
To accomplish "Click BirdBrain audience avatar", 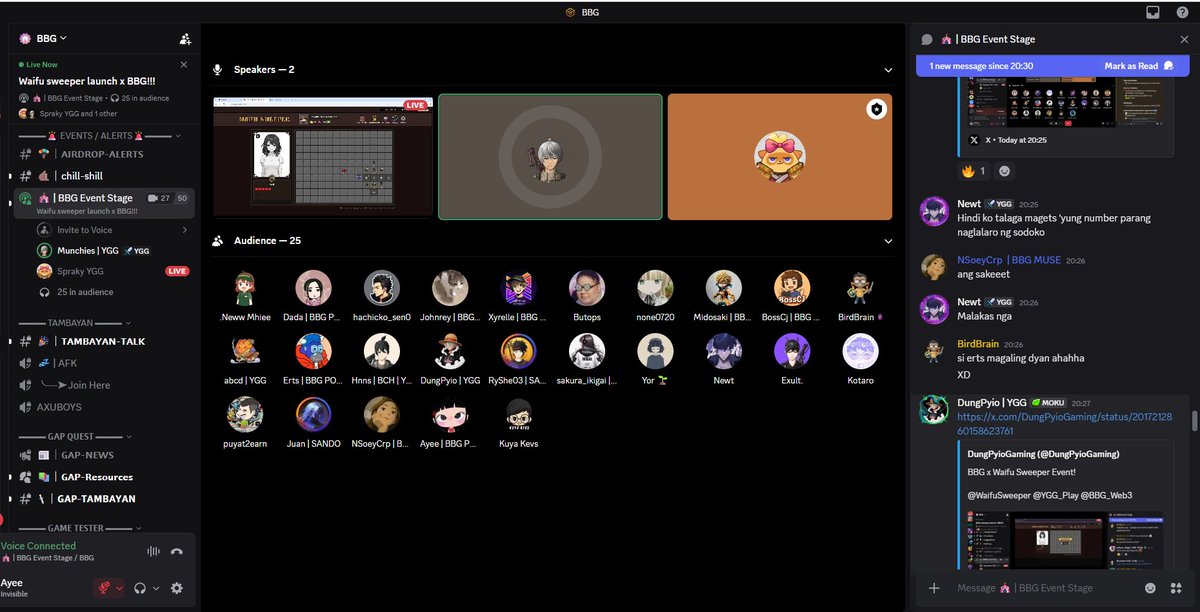I will click(860, 288).
